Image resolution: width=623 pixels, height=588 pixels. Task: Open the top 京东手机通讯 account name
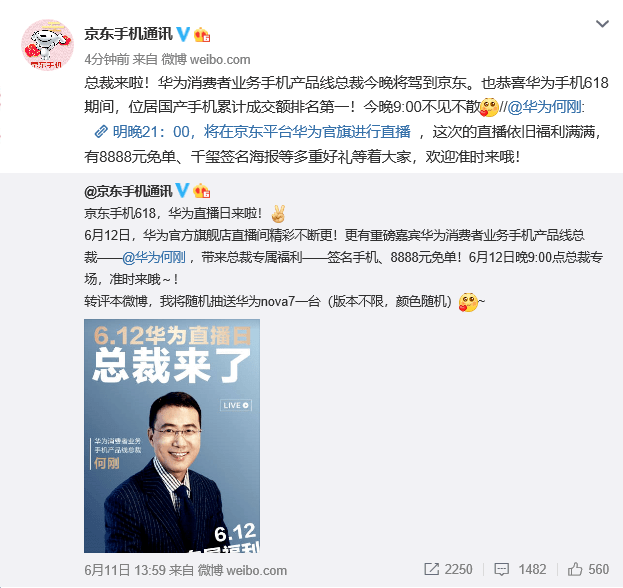128,34
